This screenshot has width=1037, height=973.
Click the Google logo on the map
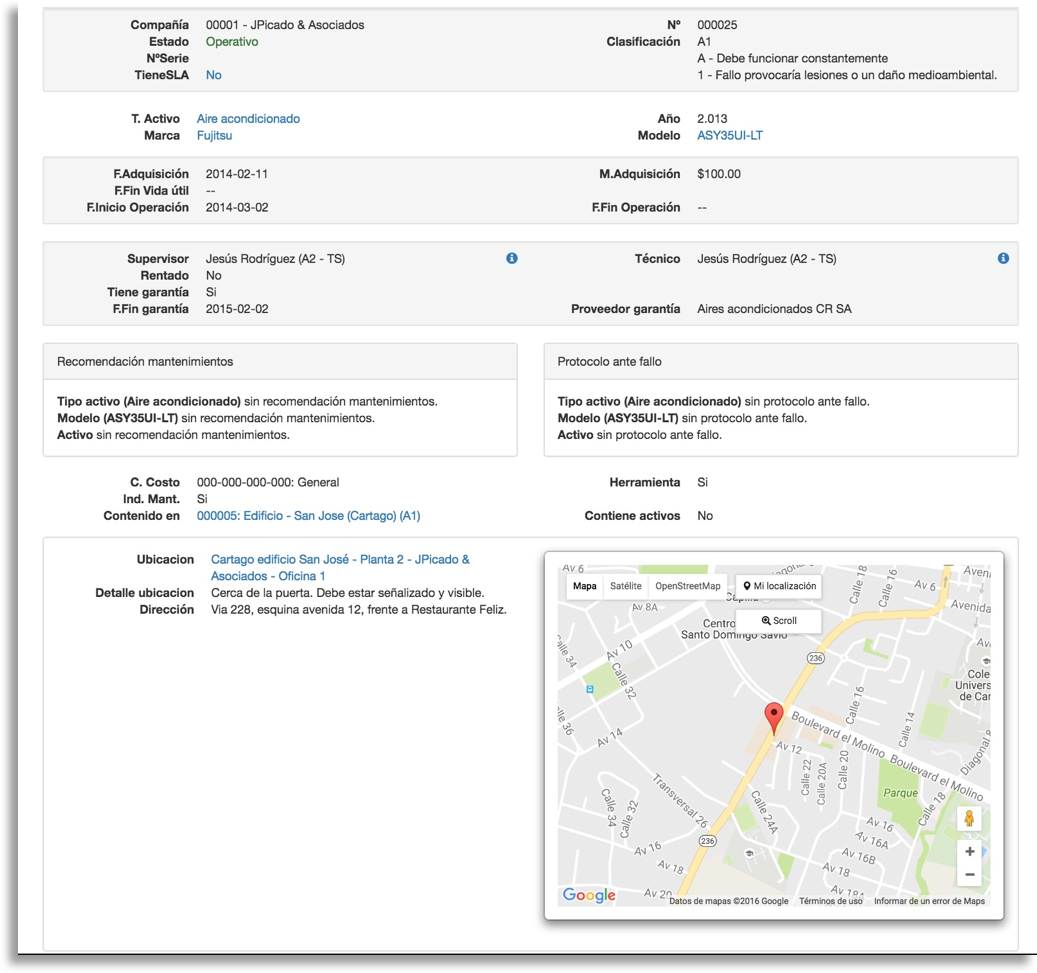(589, 895)
